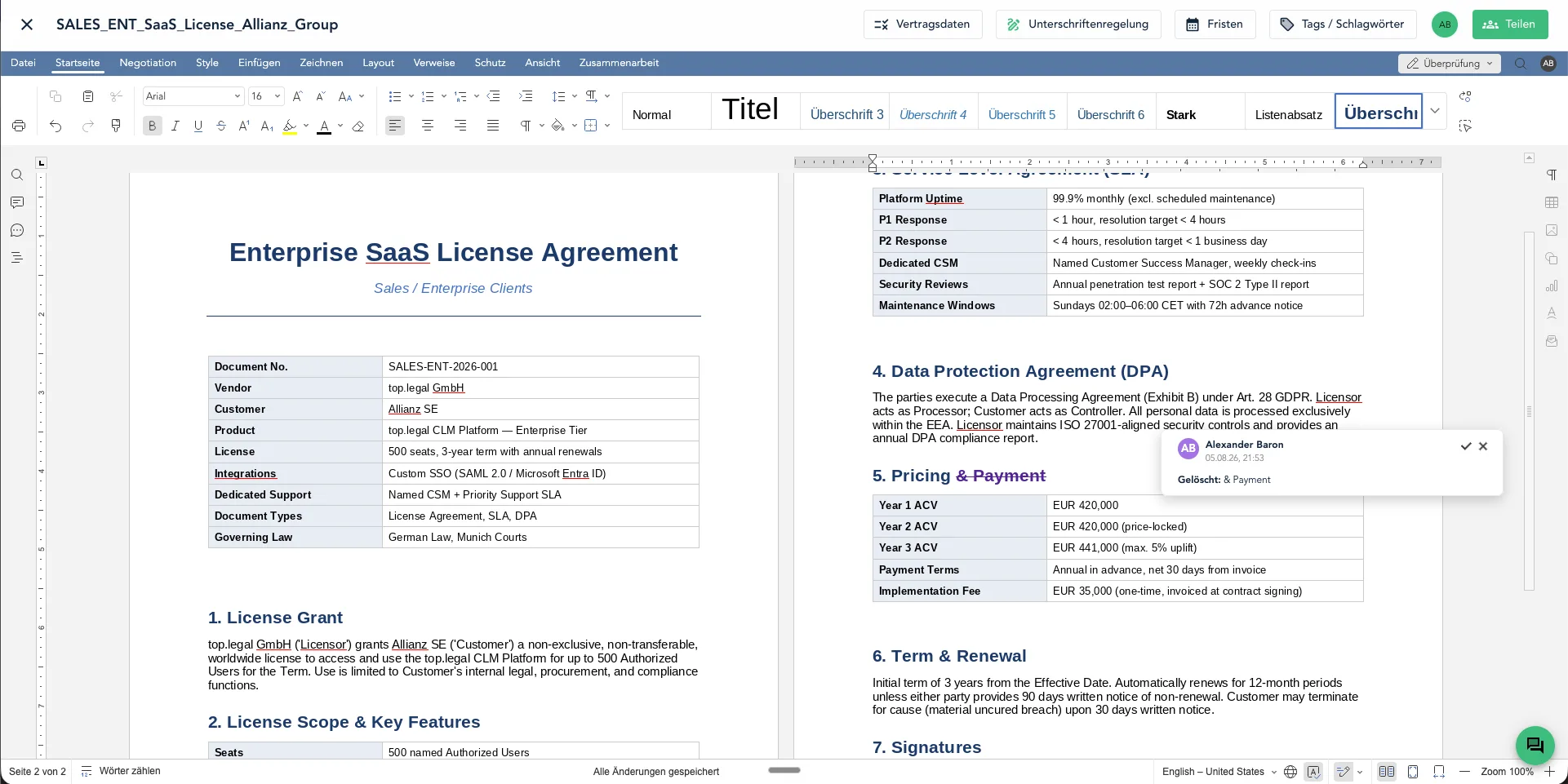The image size is (1568, 784).
Task: Open the live chat support bubble
Action: 1535,746
